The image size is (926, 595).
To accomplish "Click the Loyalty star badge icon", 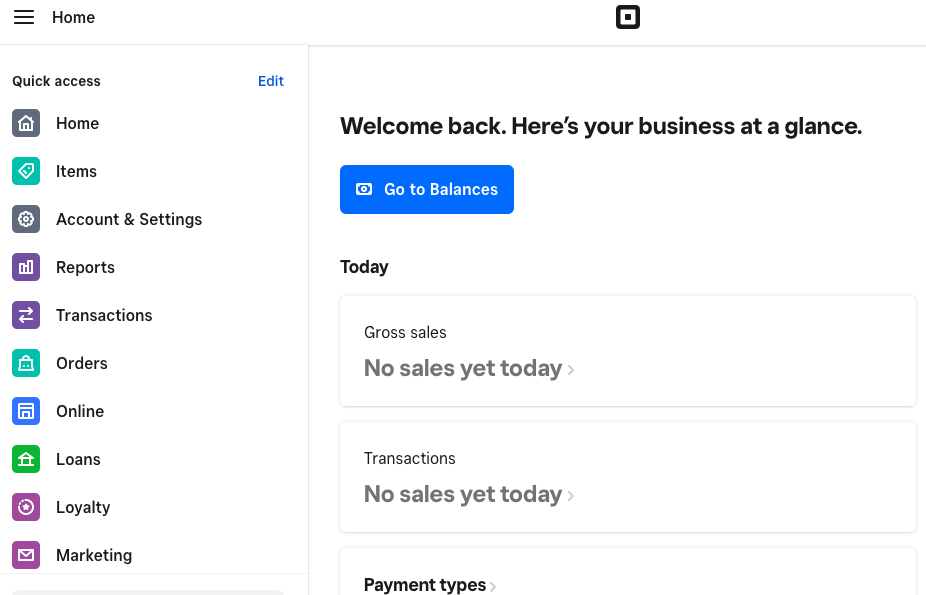I will (26, 507).
